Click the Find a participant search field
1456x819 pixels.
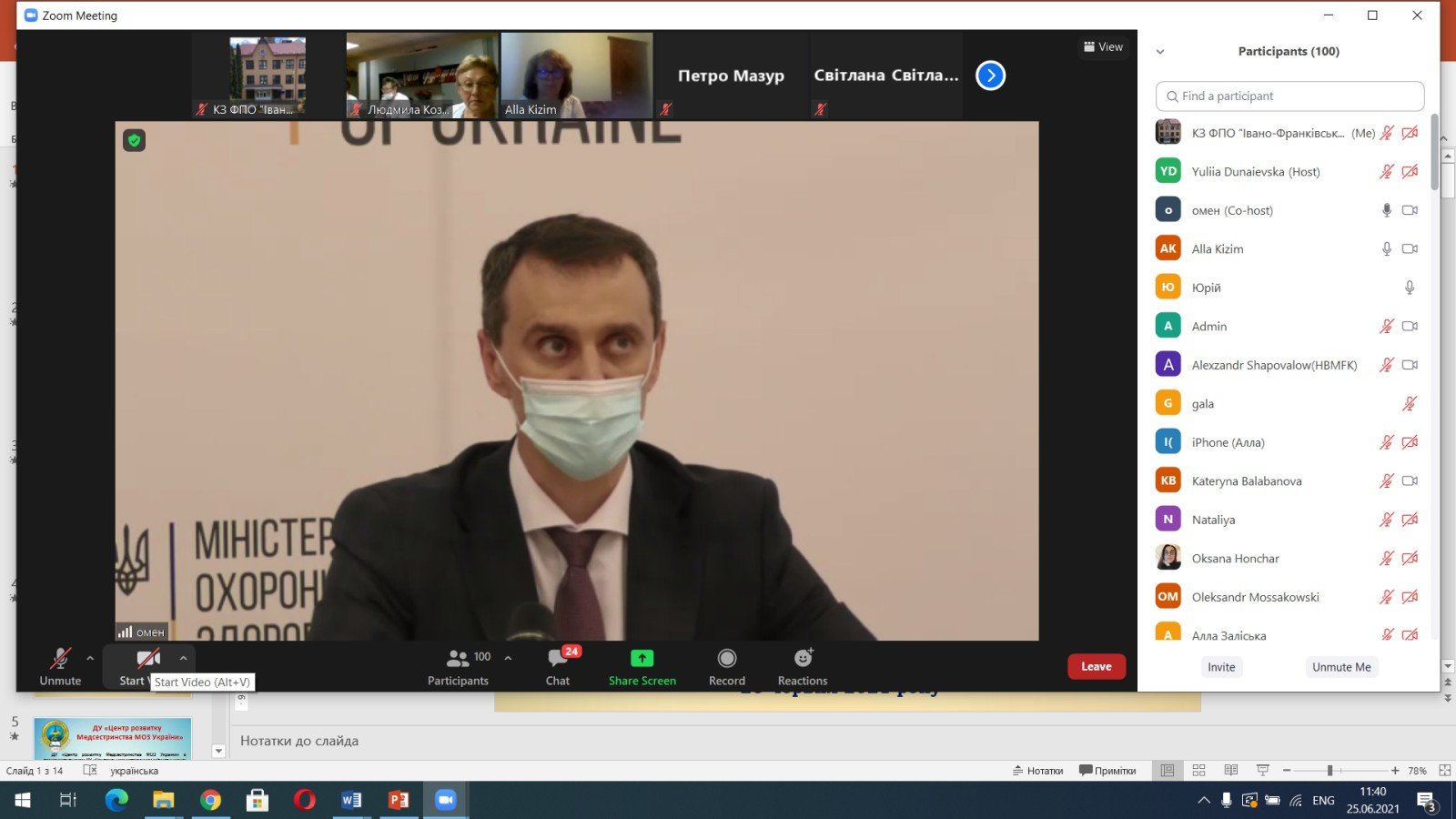(1289, 96)
